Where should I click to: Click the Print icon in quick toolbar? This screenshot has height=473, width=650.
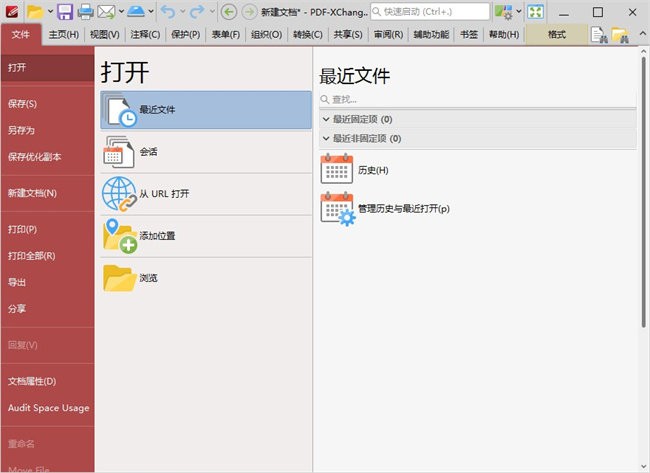point(85,12)
